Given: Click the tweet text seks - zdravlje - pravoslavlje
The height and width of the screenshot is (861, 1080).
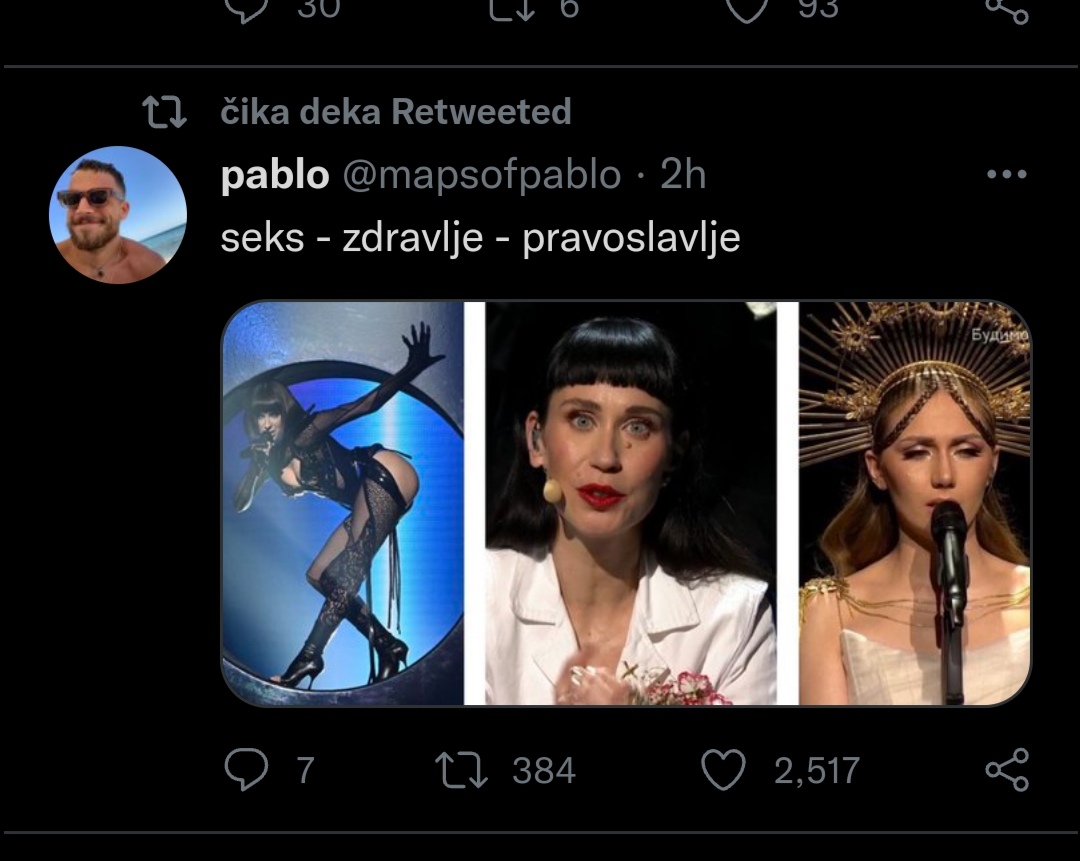Looking at the screenshot, I should pyautogui.click(x=480, y=238).
